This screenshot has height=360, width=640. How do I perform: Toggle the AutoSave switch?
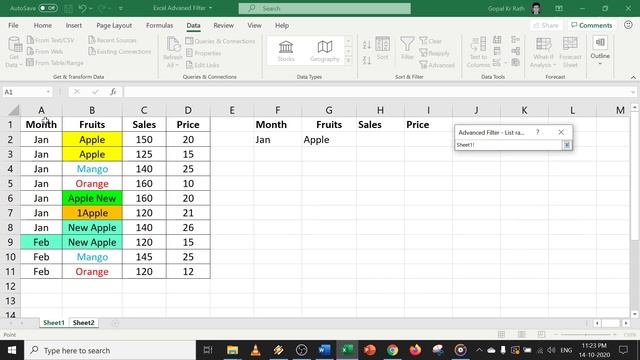pos(48,8)
